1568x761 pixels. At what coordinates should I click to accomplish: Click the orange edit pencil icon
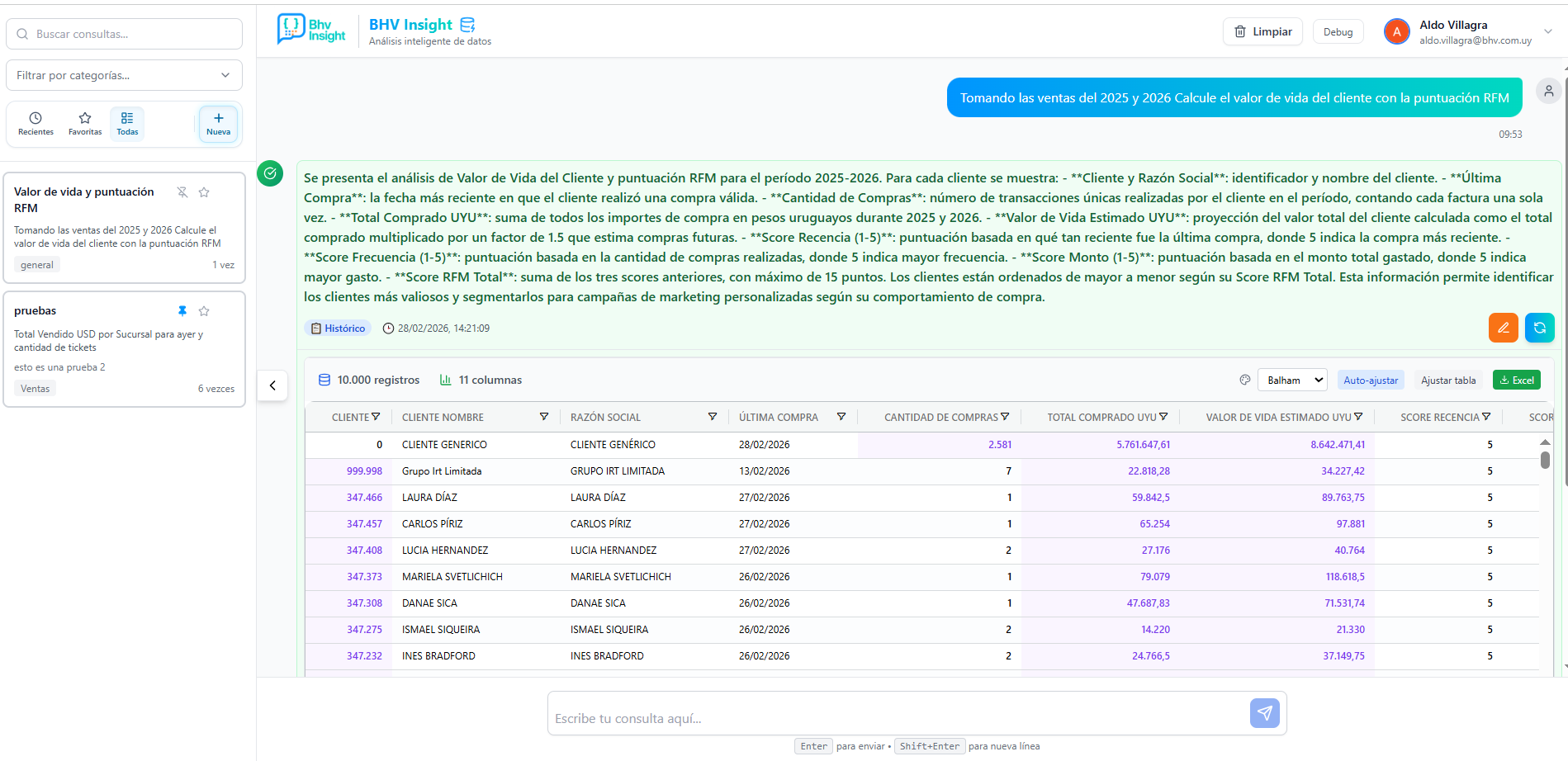[1503, 328]
